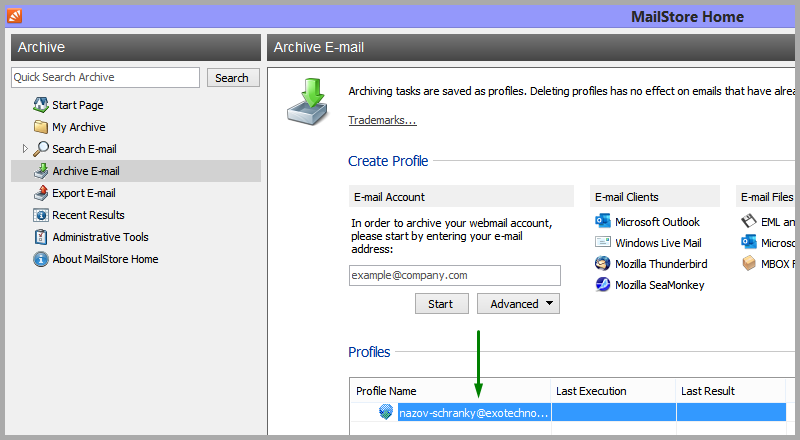Screen dimensions: 800x440
Task: Choose Windows Live Mail client
Action: [657, 243]
